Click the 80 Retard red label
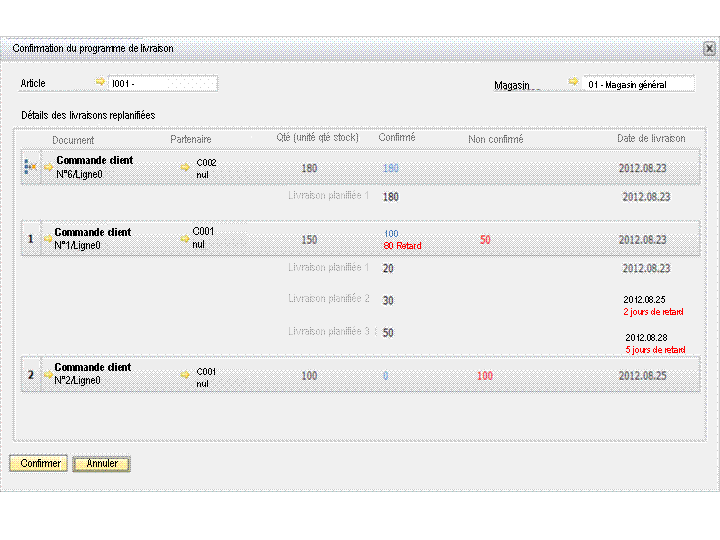Screen dimensions: 720x540 coord(402,246)
